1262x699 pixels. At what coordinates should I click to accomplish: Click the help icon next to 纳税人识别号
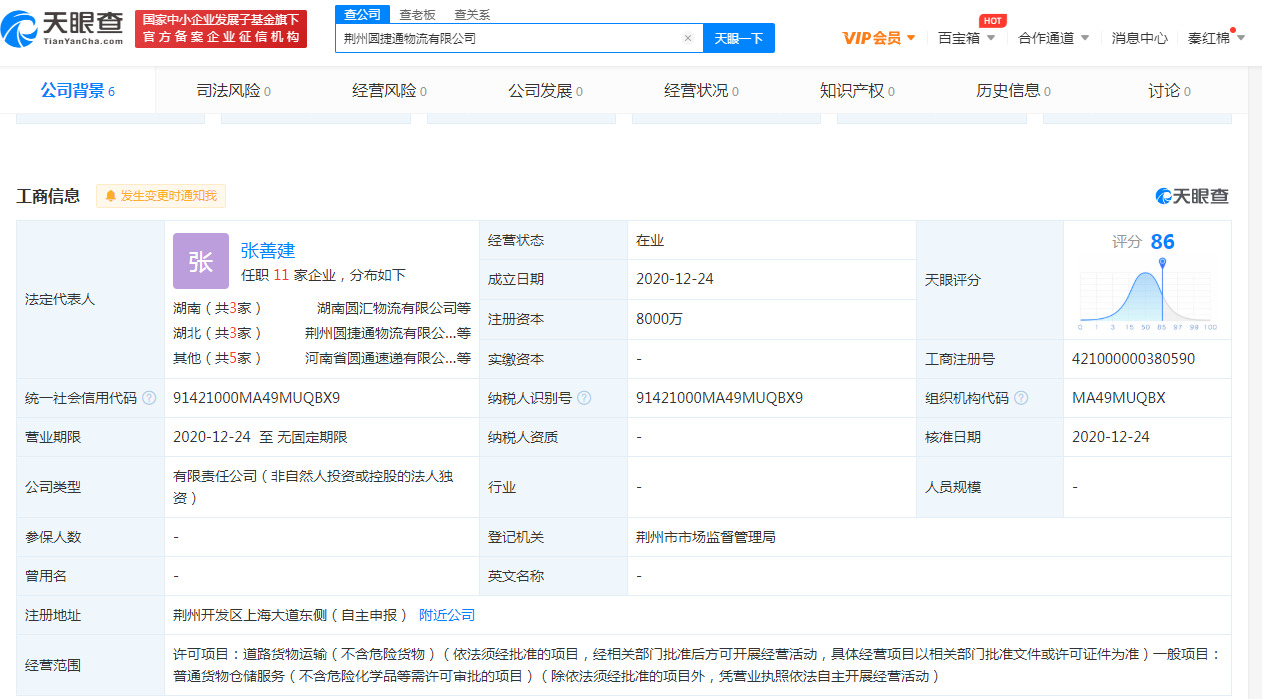coord(584,398)
